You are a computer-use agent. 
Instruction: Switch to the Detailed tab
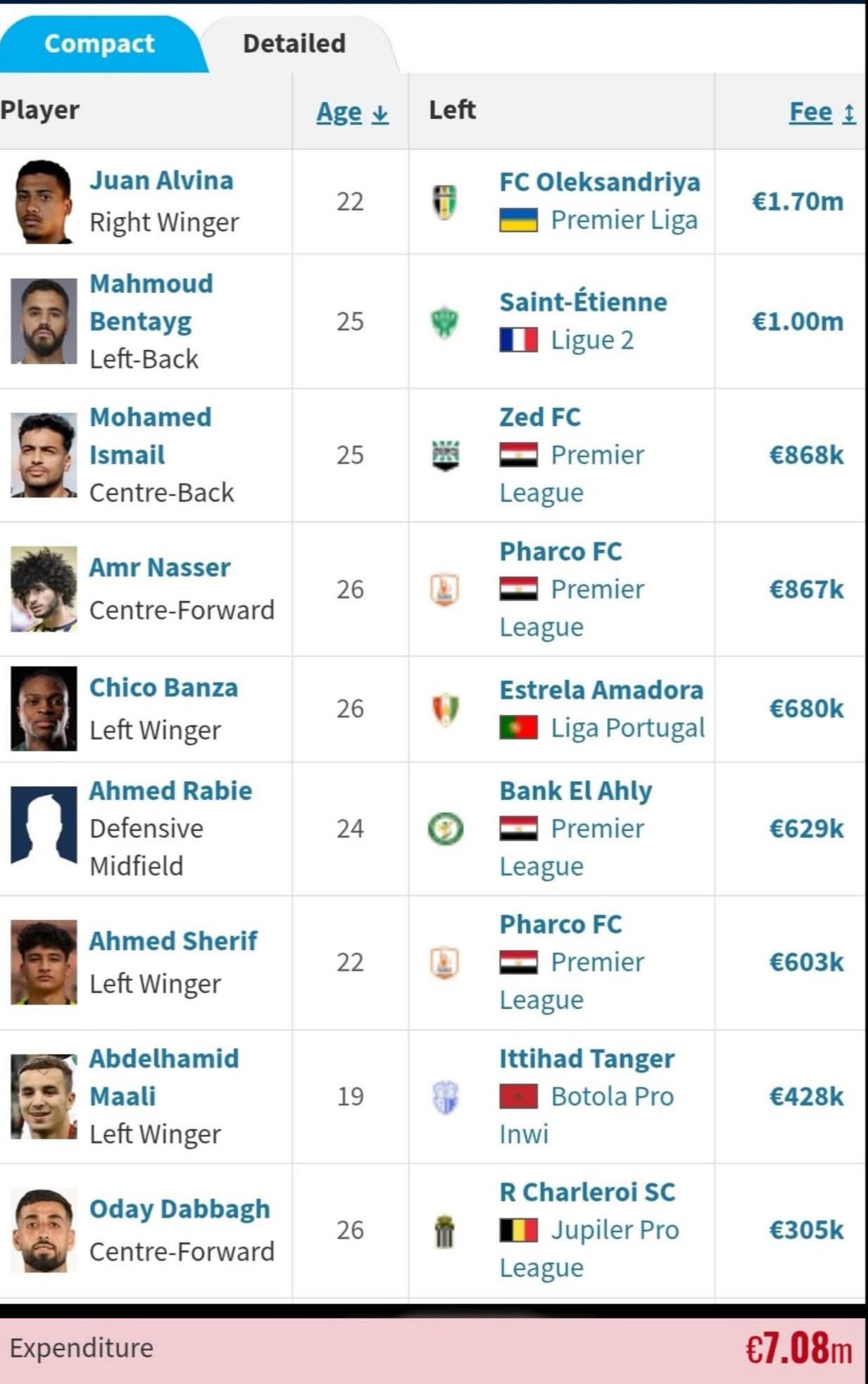click(x=294, y=44)
